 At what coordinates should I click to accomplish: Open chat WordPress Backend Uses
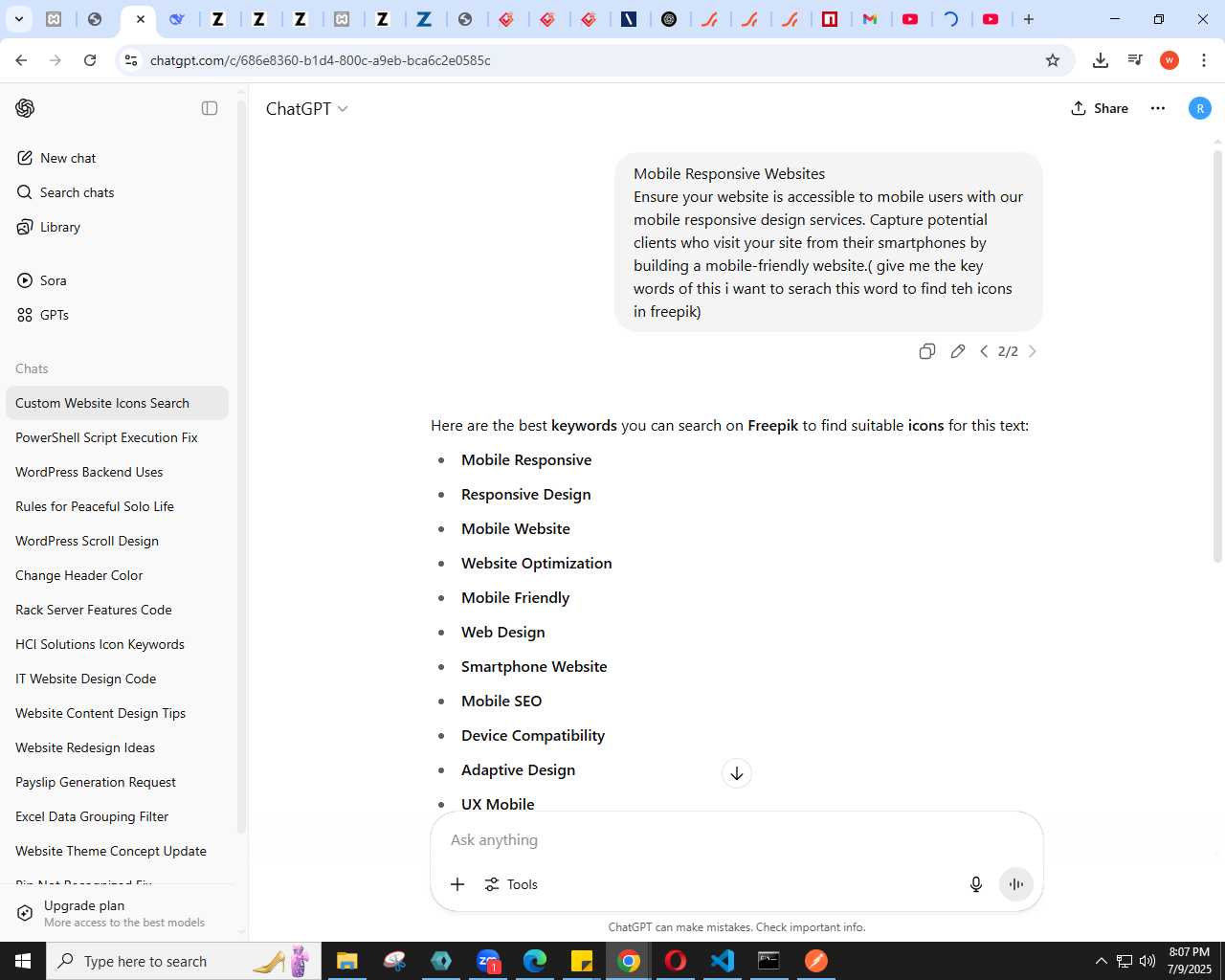pyautogui.click(x=118, y=472)
